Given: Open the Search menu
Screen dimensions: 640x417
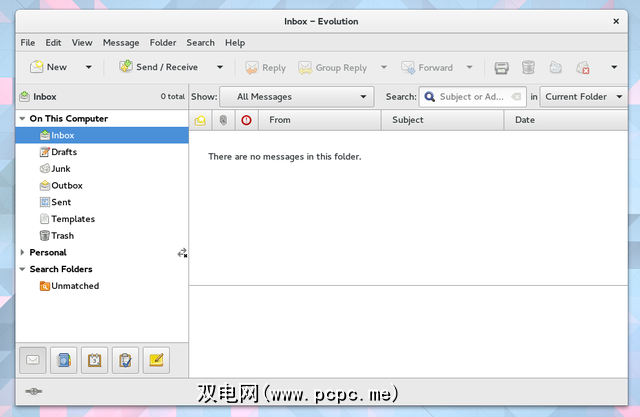Looking at the screenshot, I should 200,42.
